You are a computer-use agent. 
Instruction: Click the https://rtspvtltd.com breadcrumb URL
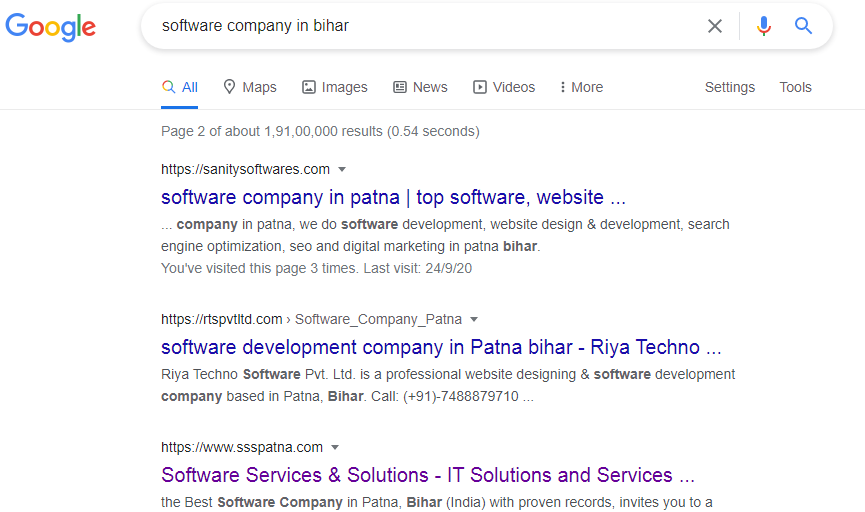[x=311, y=319]
